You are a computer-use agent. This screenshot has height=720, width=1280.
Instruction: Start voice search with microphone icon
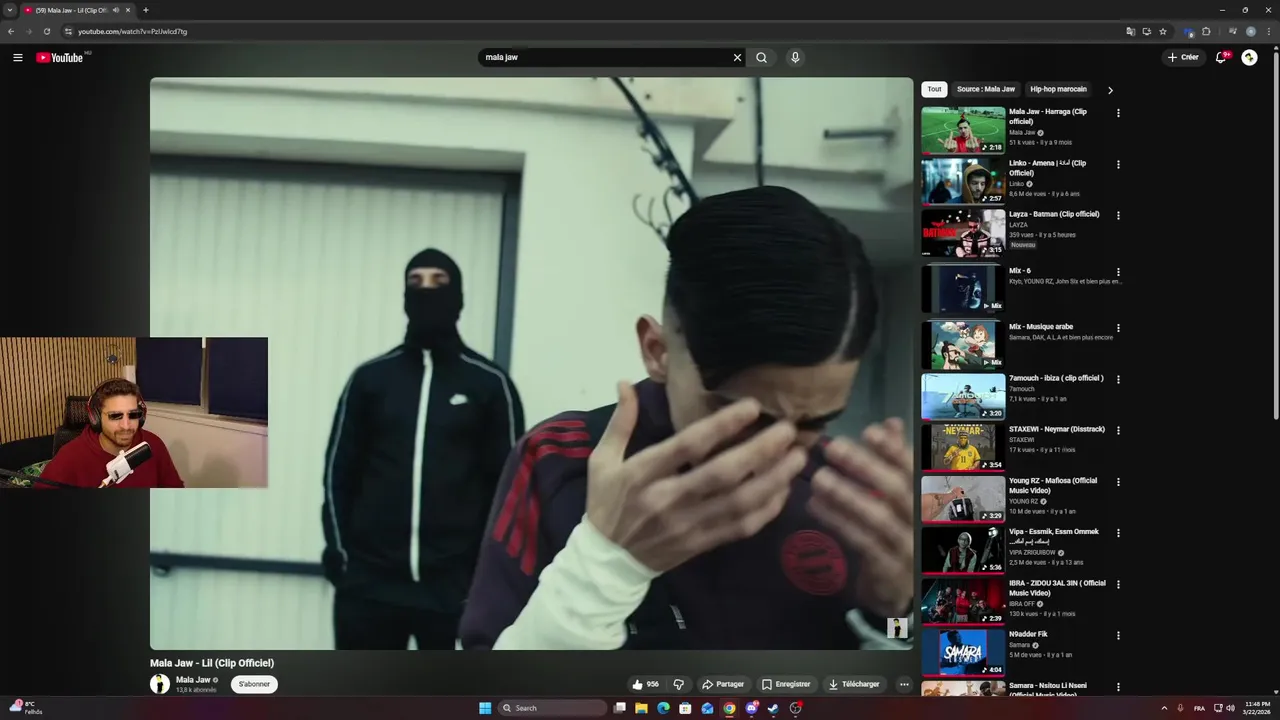(x=795, y=57)
